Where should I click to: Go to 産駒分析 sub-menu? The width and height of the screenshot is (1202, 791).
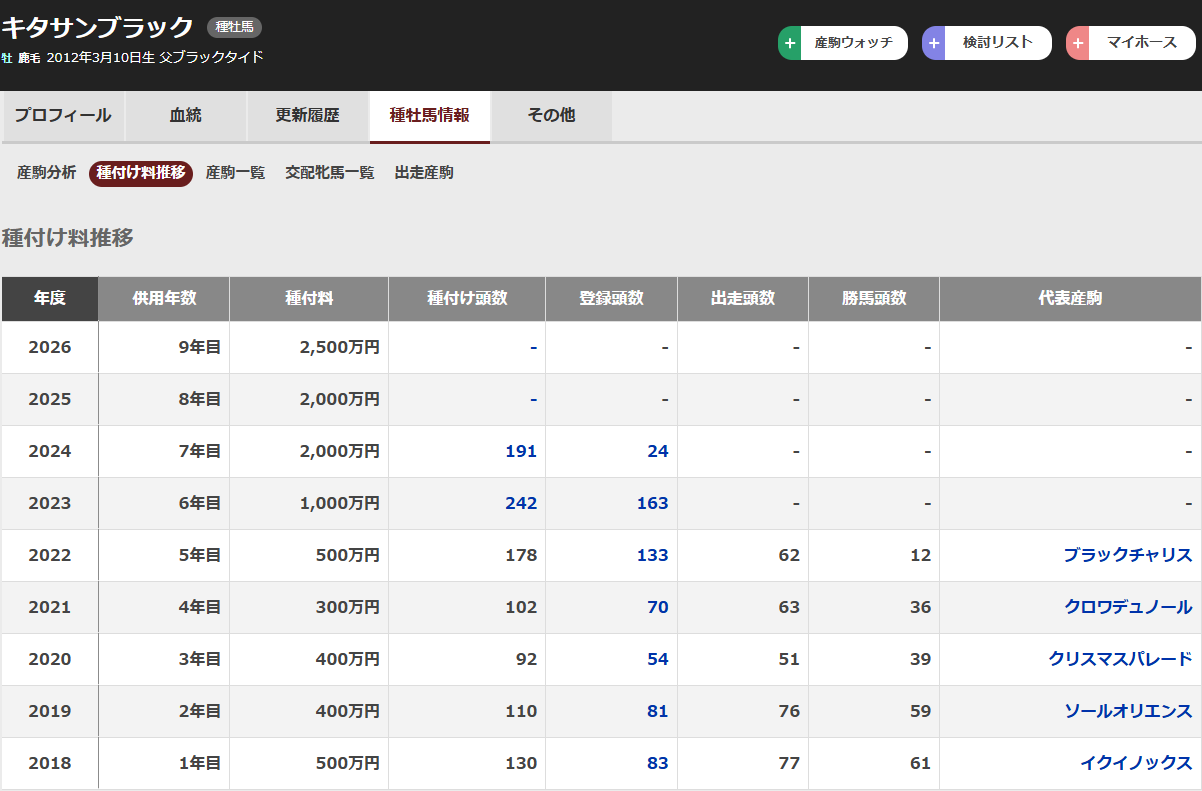[46, 173]
